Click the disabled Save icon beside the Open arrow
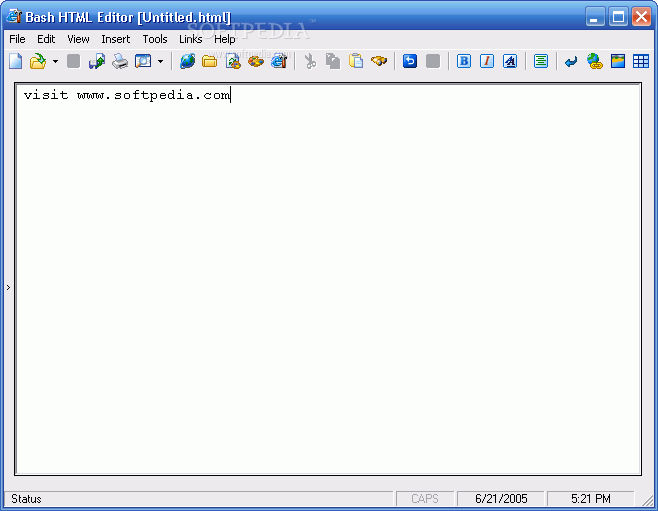Image resolution: width=658 pixels, height=511 pixels. coord(73,61)
